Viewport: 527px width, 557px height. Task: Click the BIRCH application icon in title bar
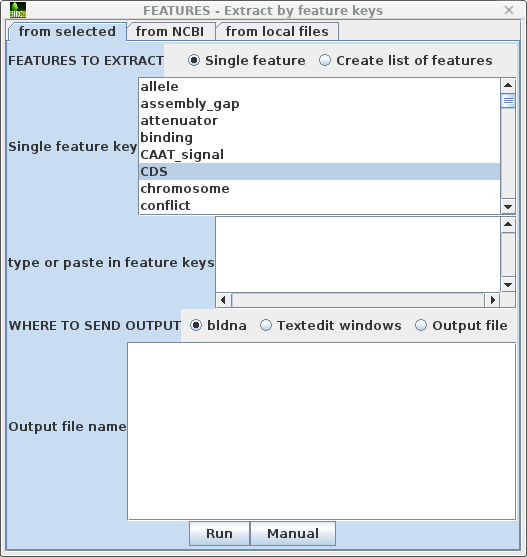pyautogui.click(x=17, y=10)
